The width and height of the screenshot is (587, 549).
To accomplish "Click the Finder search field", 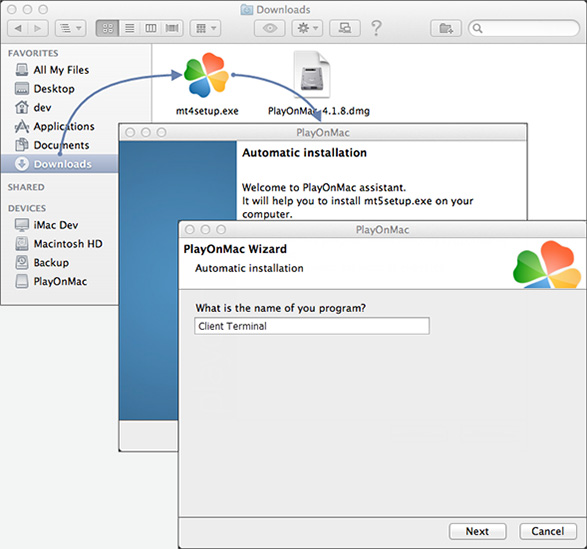I will coord(524,28).
